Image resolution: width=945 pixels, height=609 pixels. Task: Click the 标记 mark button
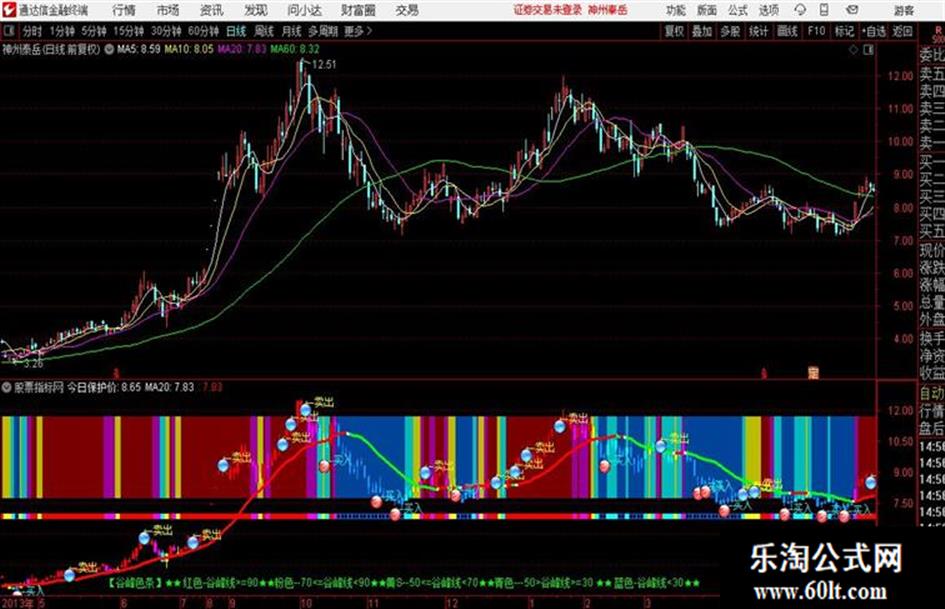[844, 31]
